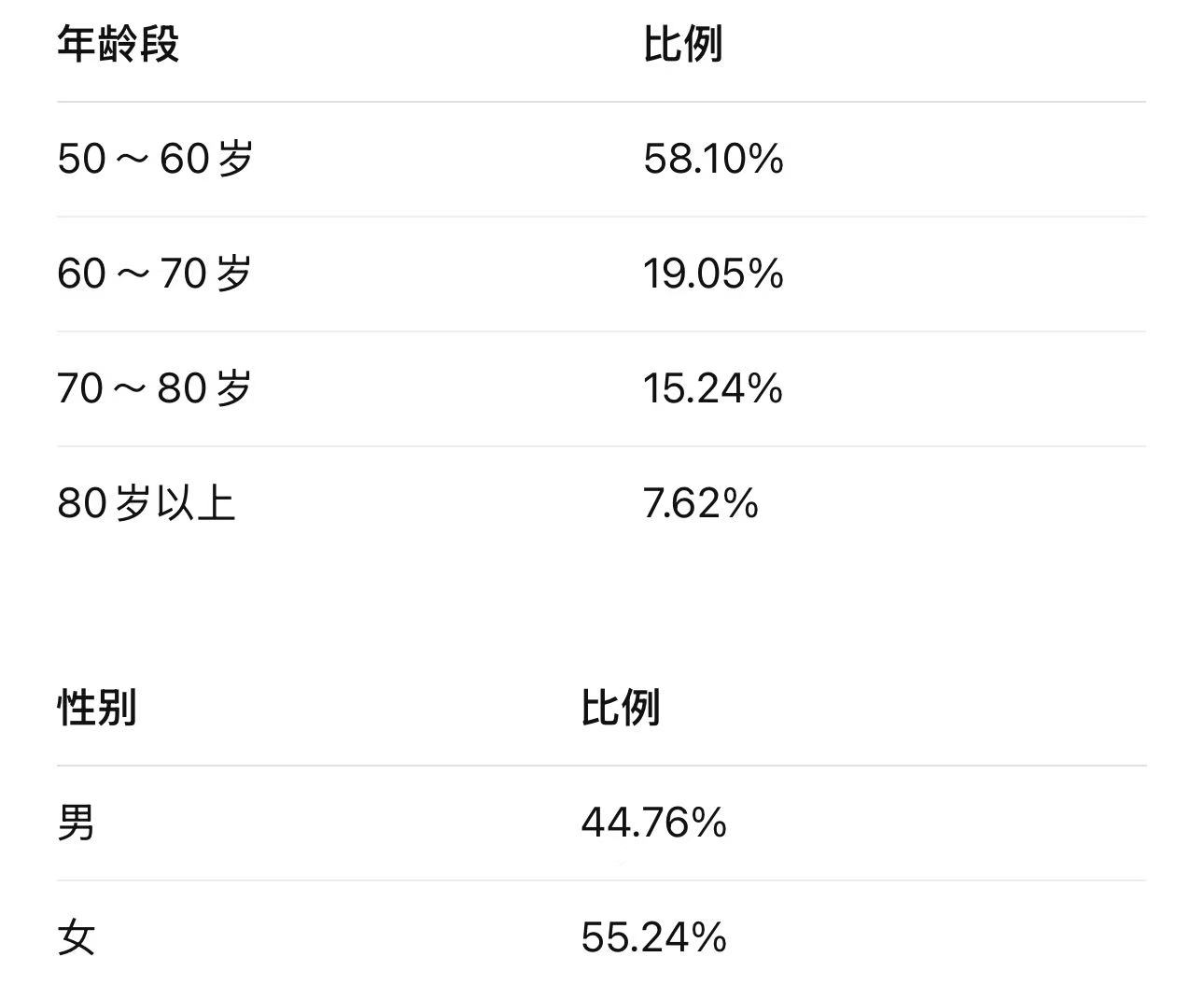Click the 年龄段 column header
This screenshot has width=1204, height=985.
pyautogui.click(x=118, y=44)
